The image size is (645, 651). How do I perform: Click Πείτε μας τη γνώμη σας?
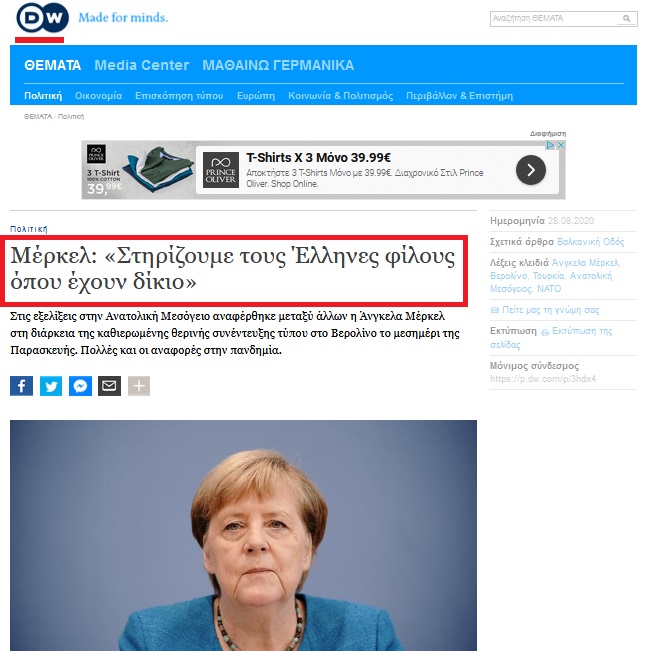pos(545,310)
